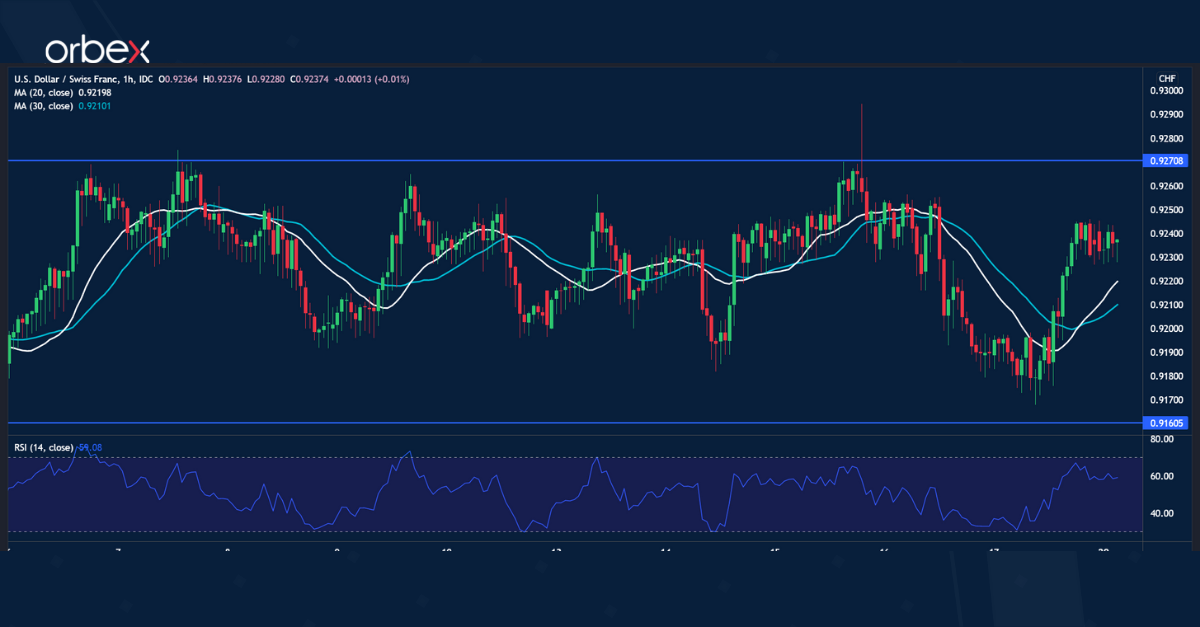
Task: Click the 80.00 RSI axis value
Action: click(1162, 439)
